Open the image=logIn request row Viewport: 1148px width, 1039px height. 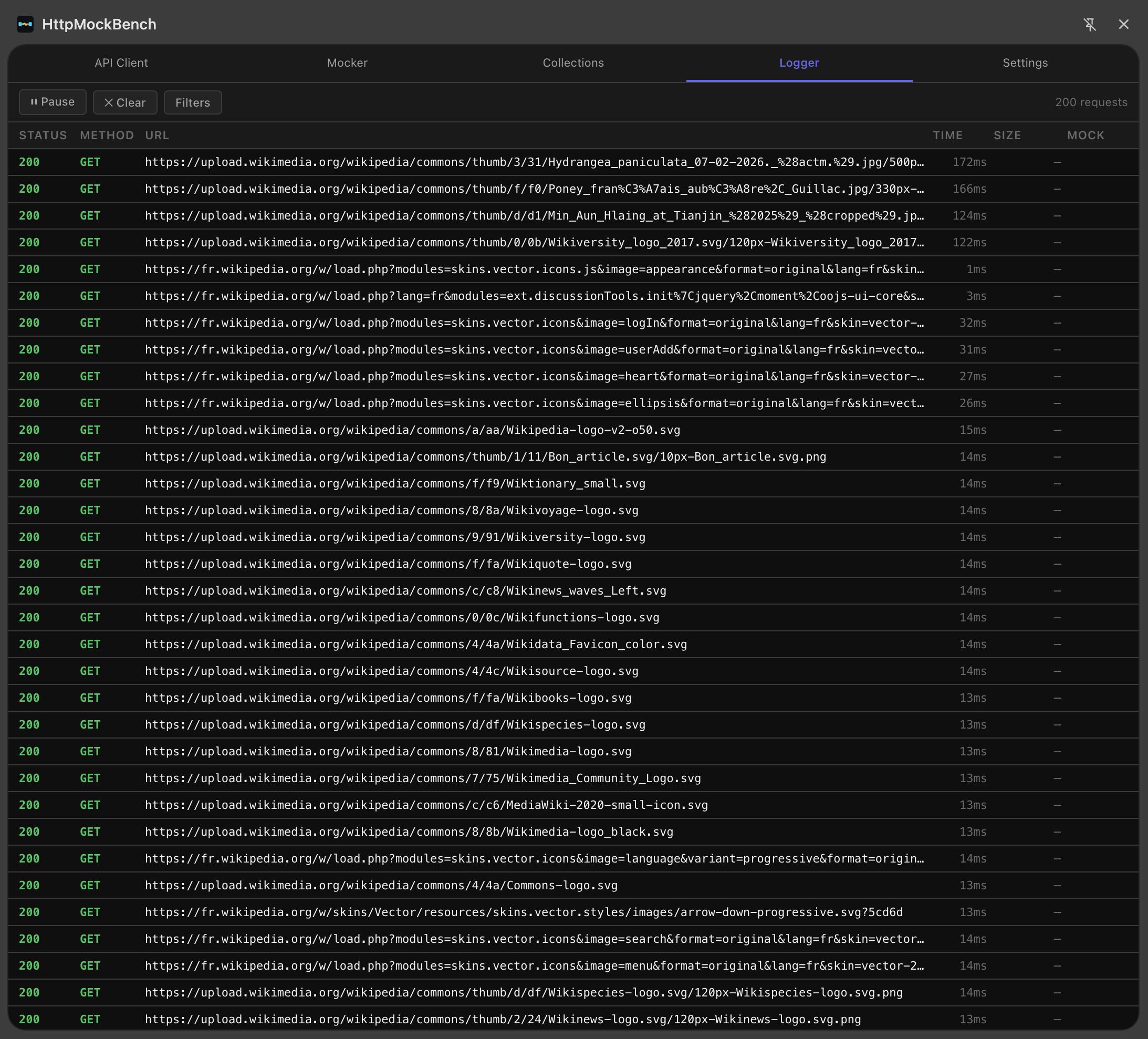(x=573, y=323)
